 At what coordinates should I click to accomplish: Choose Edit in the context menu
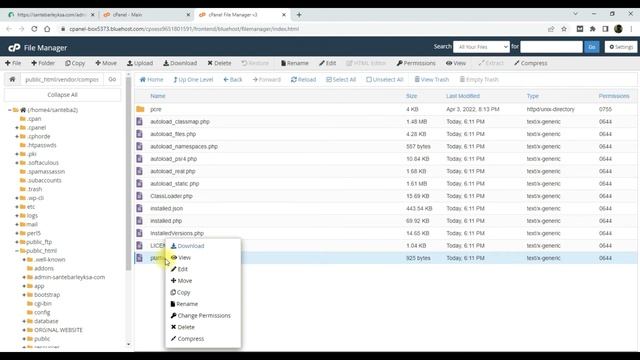tap(179, 269)
